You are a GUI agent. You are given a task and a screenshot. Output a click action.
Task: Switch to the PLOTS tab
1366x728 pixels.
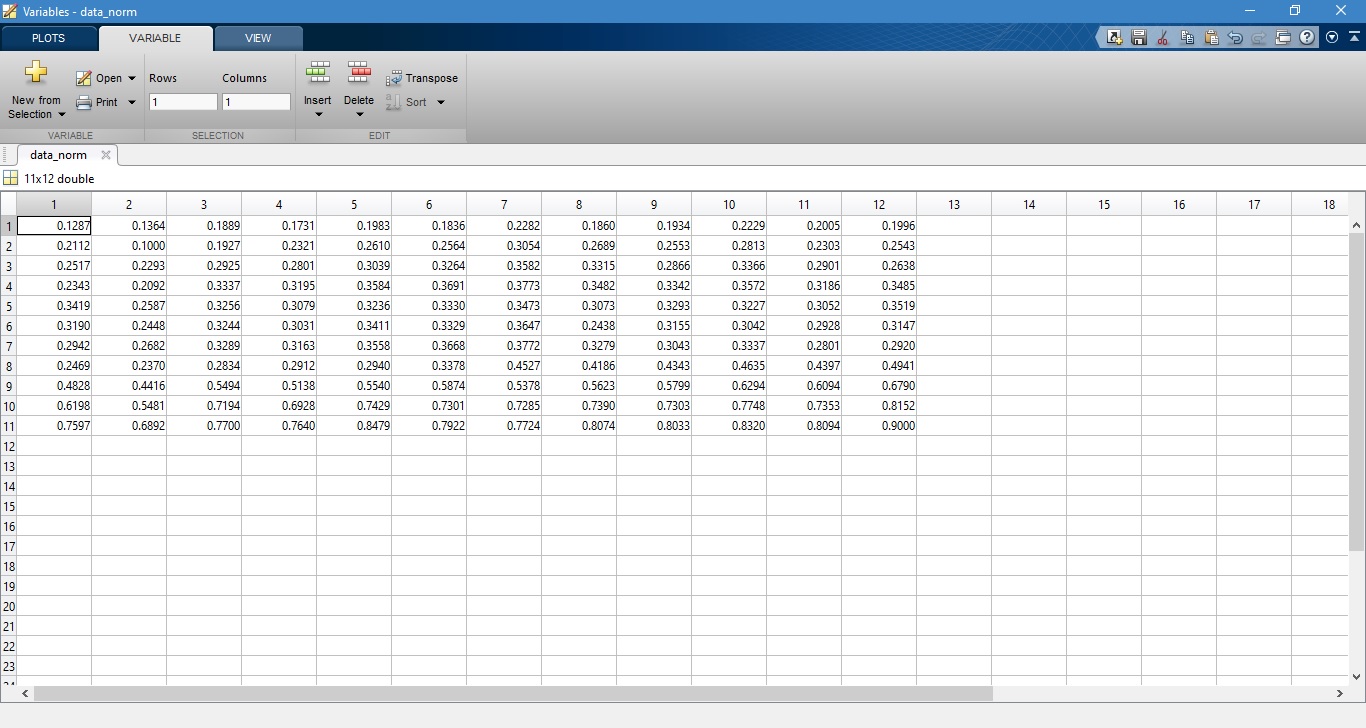point(48,38)
